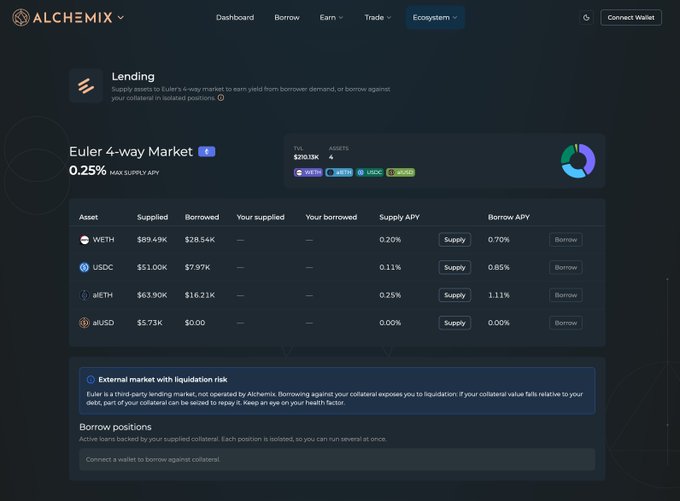Click the WETH token icon in table
680x501 pixels.
85,240
